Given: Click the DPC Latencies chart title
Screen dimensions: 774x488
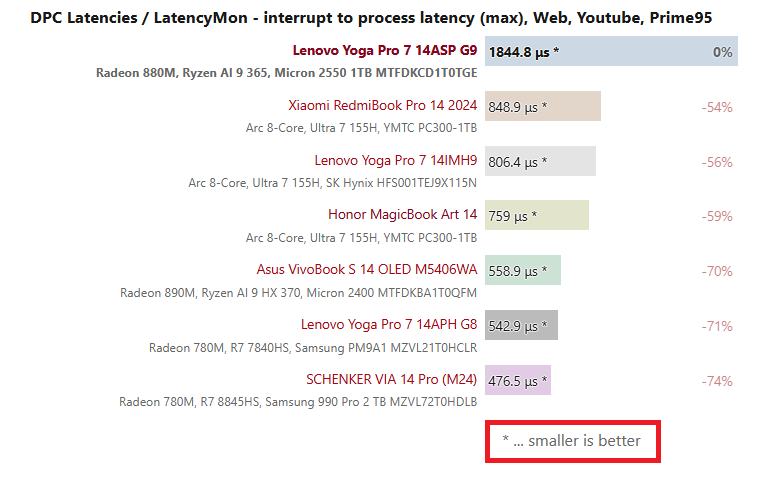Looking at the screenshot, I should 371,18.
